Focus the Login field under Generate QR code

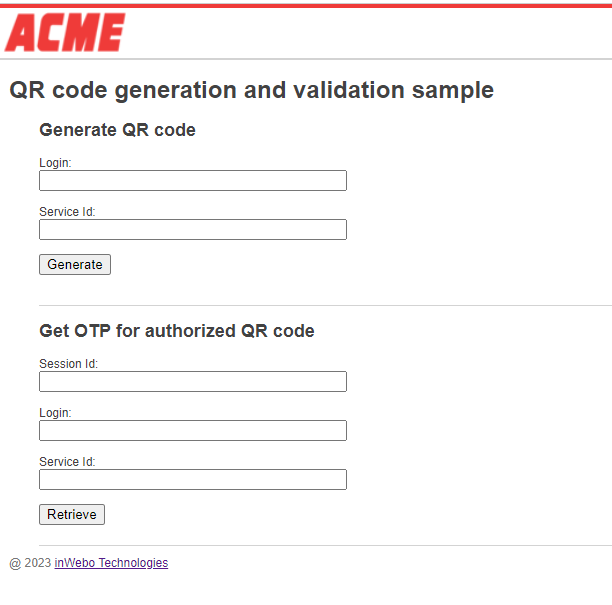[193, 181]
